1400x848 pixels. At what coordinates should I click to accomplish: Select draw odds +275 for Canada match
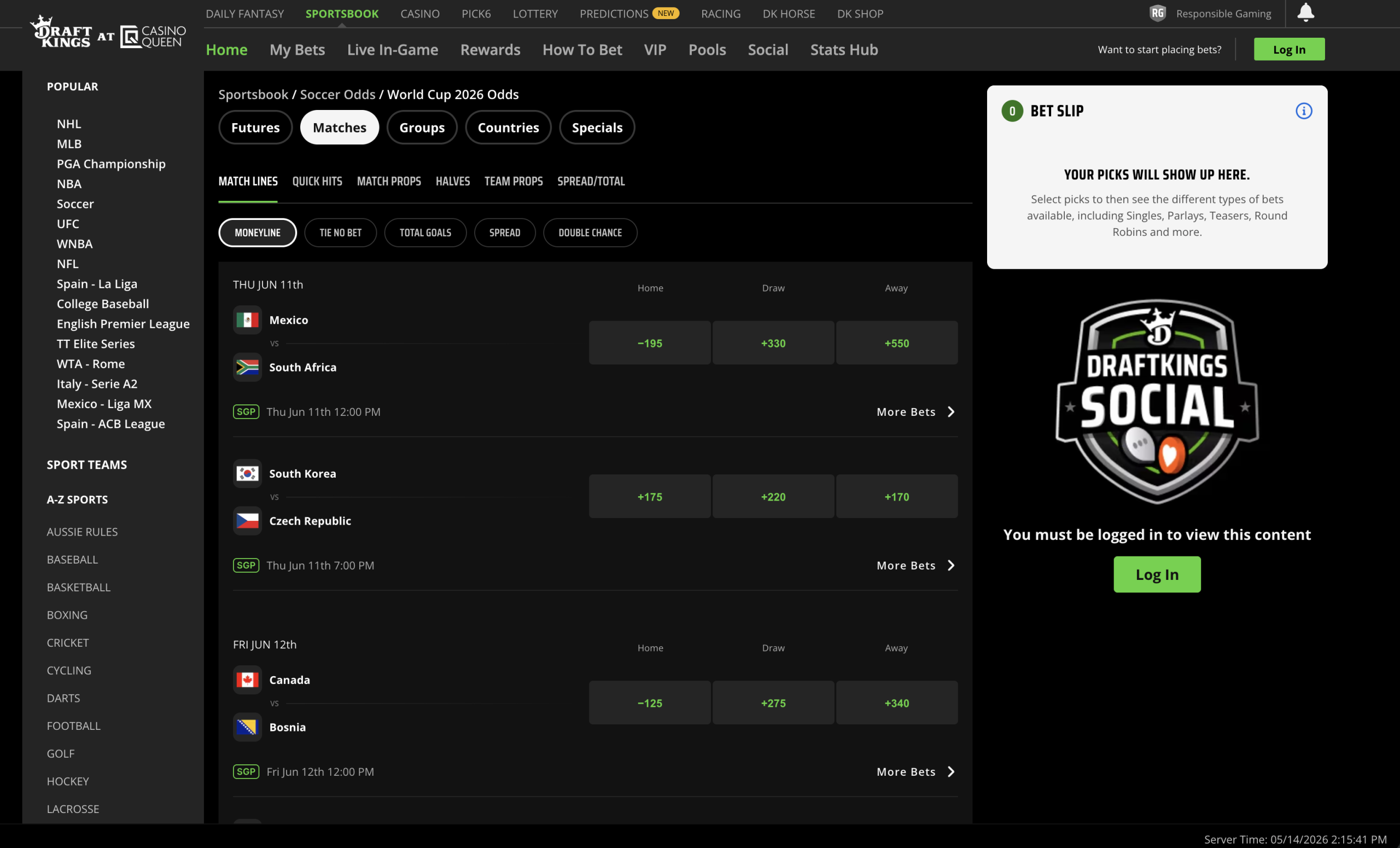click(773, 702)
